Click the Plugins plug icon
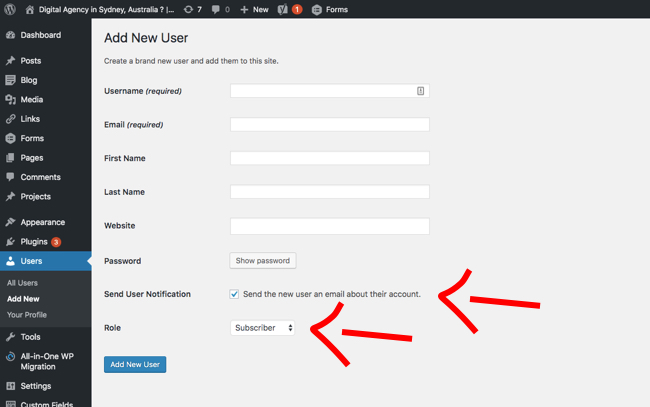The image size is (650, 407). [x=11, y=242]
